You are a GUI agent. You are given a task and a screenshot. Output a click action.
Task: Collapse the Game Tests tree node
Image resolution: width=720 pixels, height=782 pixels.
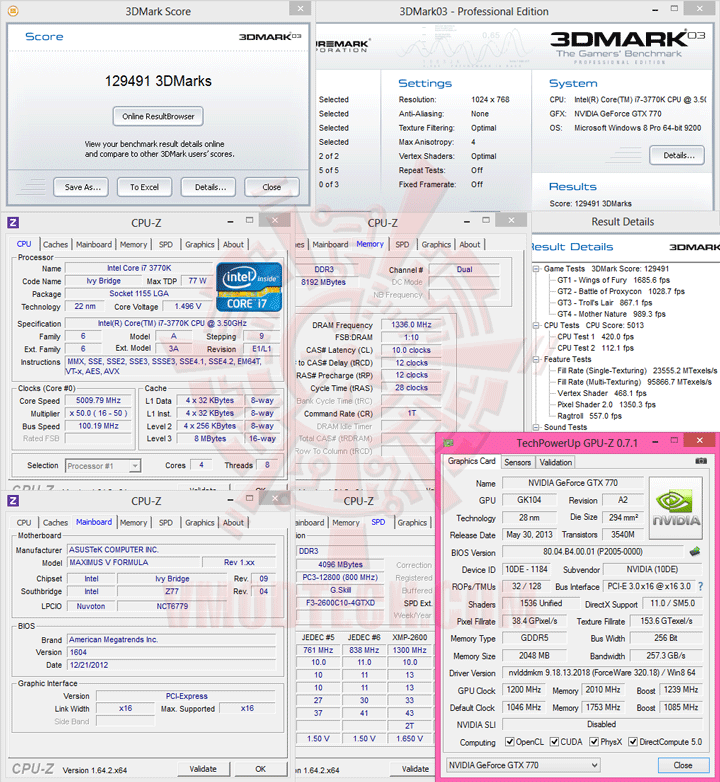(537, 269)
